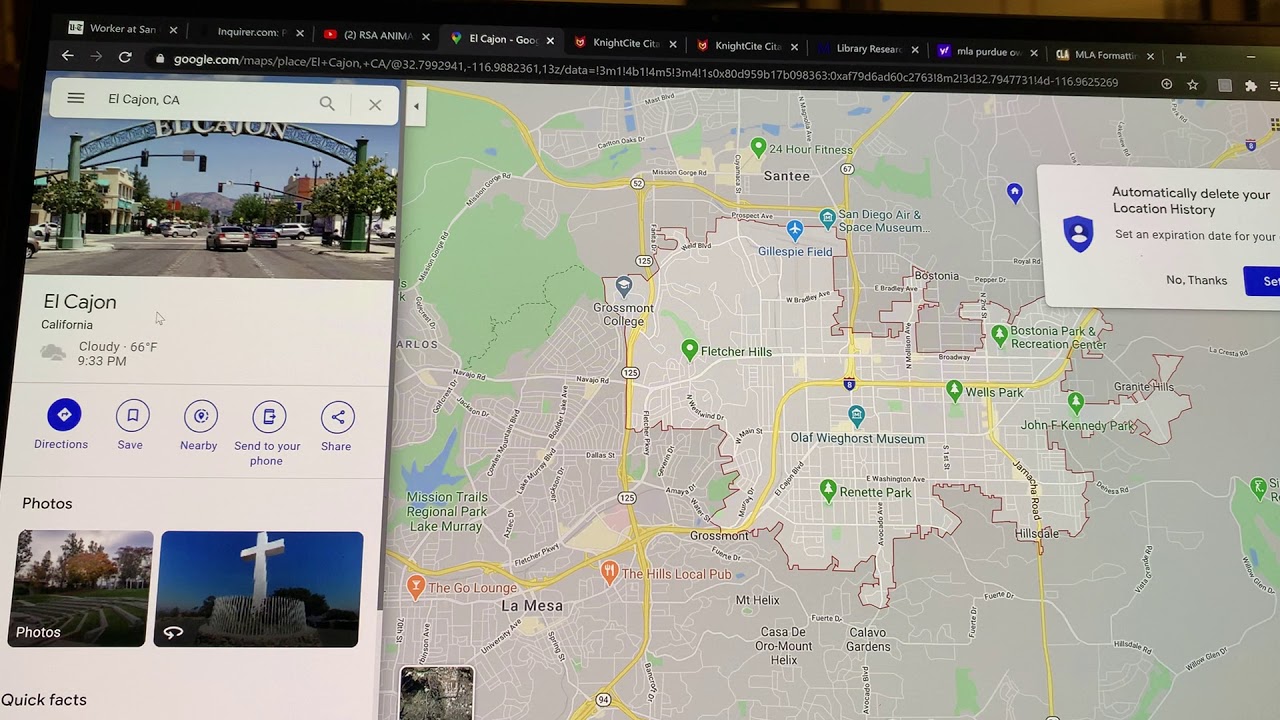Screen dimensions: 1280x720
Task: Share El Cajon location
Action: [x=337, y=428]
